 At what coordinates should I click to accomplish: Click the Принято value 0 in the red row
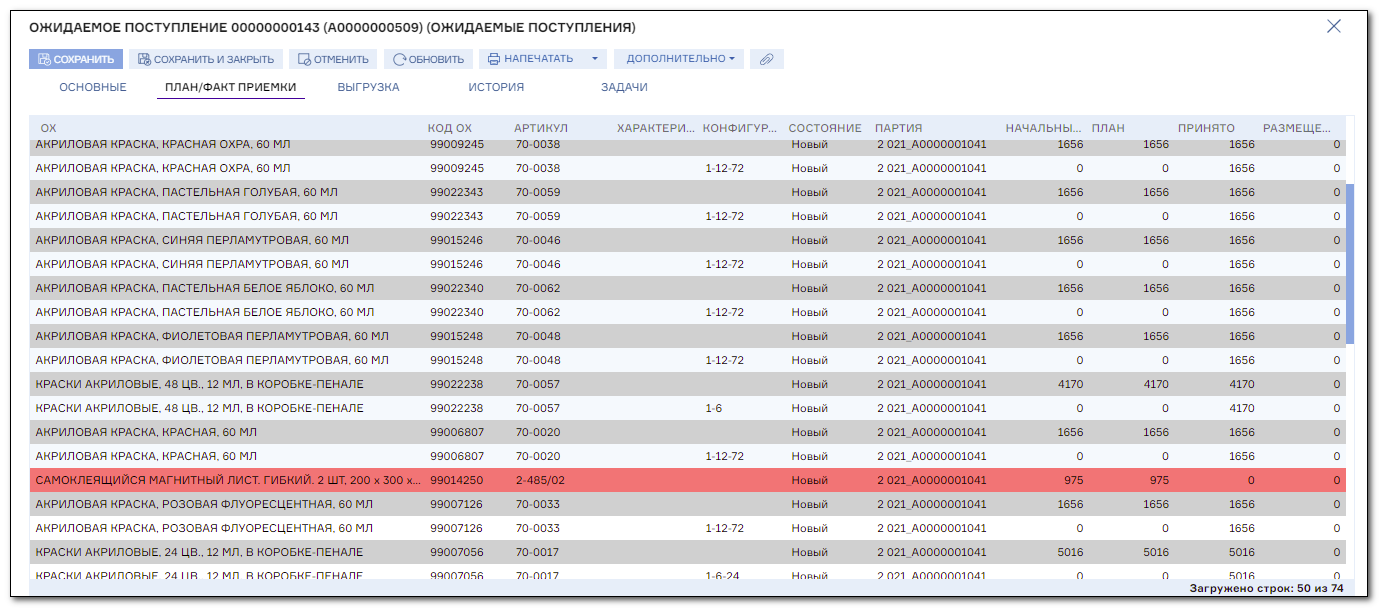click(x=1251, y=480)
